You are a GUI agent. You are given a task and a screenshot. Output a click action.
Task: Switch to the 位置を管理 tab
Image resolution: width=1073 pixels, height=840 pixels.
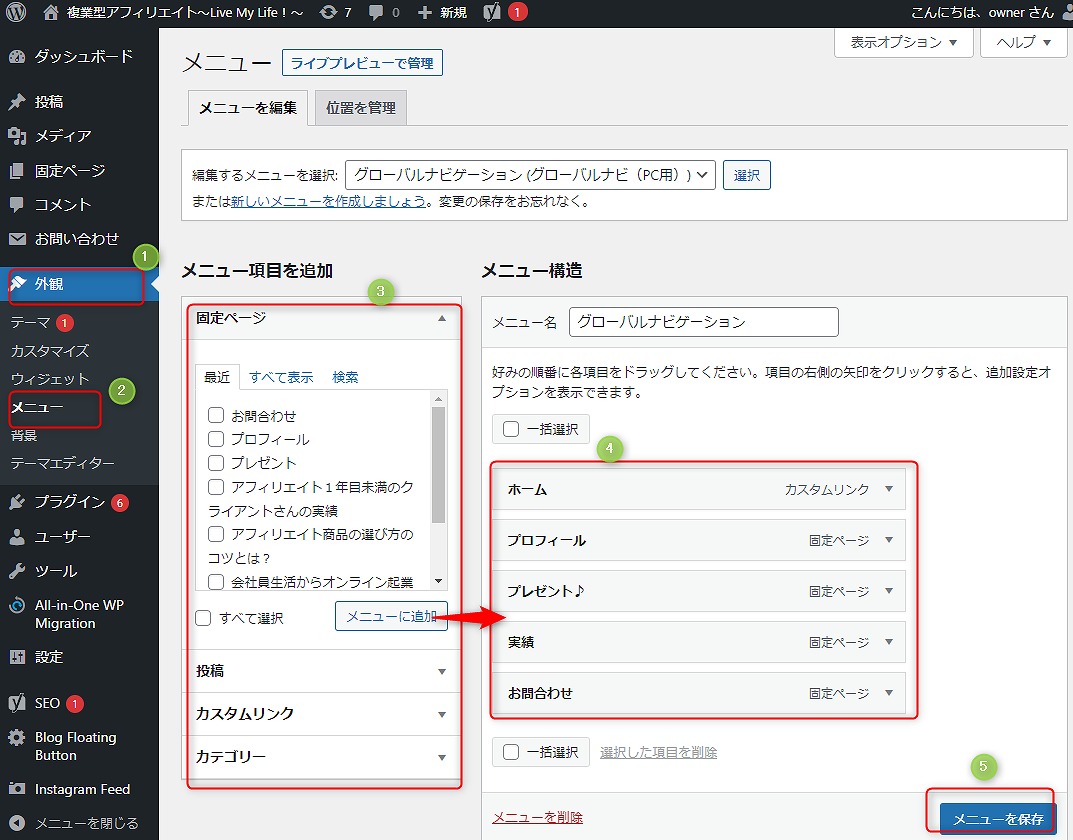(x=360, y=108)
